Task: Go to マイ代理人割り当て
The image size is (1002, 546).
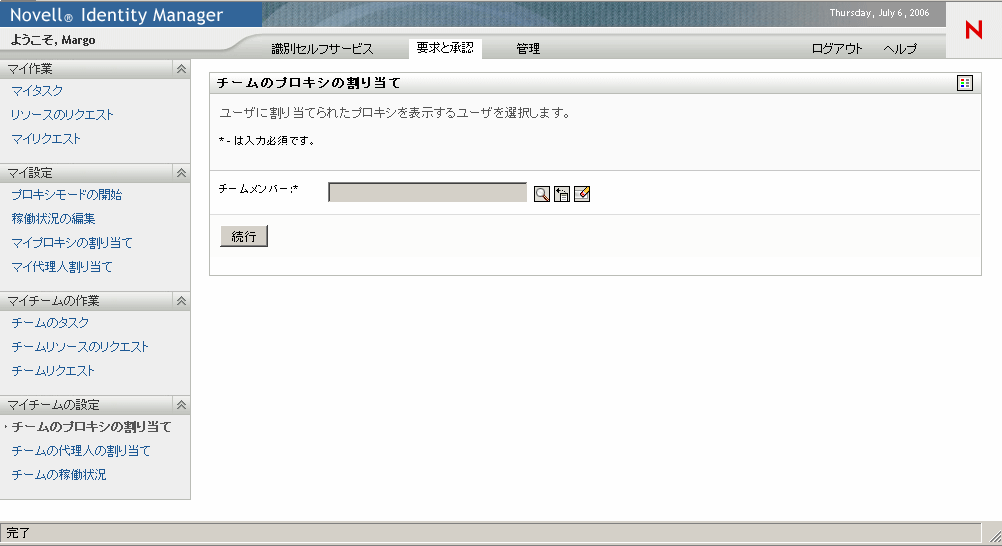Action: (61, 267)
